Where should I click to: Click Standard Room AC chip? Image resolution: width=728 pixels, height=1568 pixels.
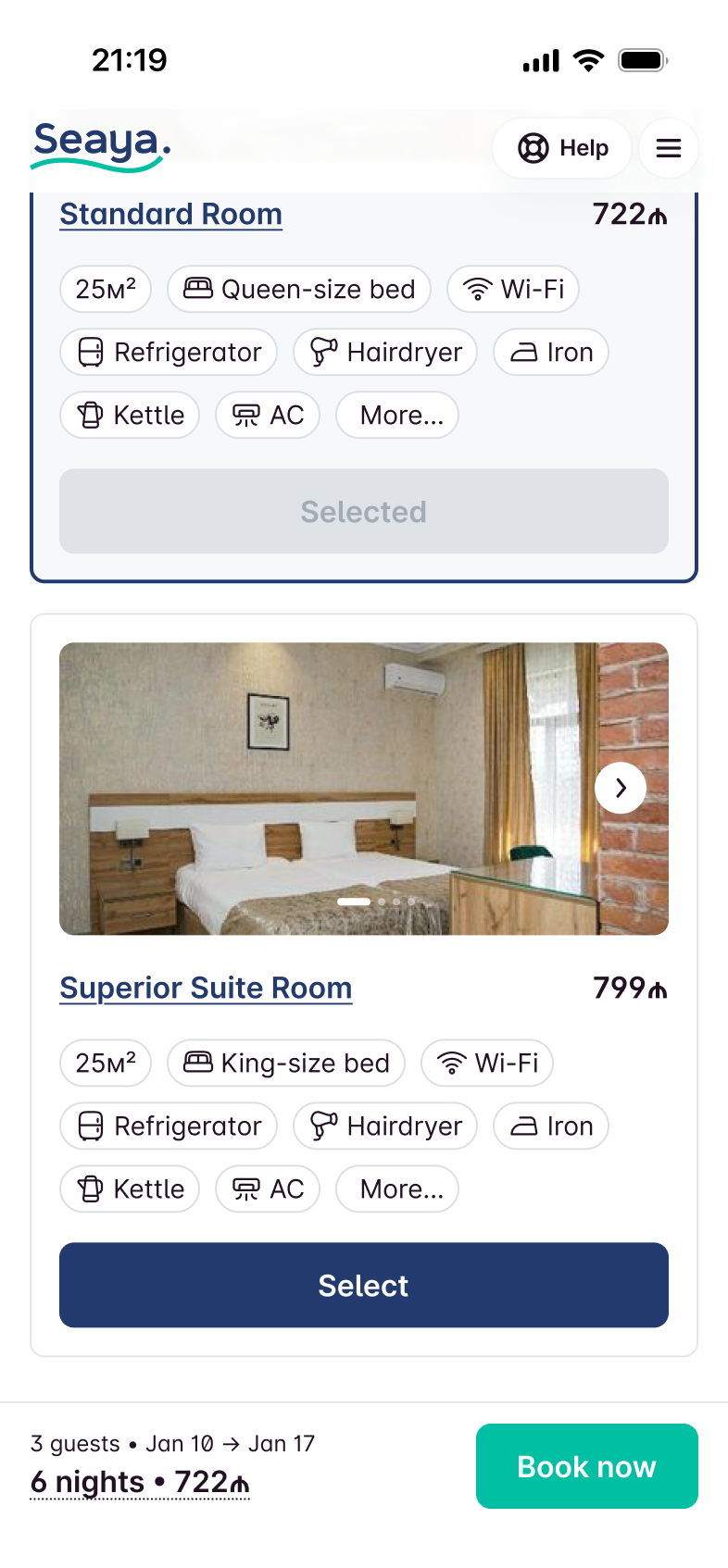(x=268, y=416)
